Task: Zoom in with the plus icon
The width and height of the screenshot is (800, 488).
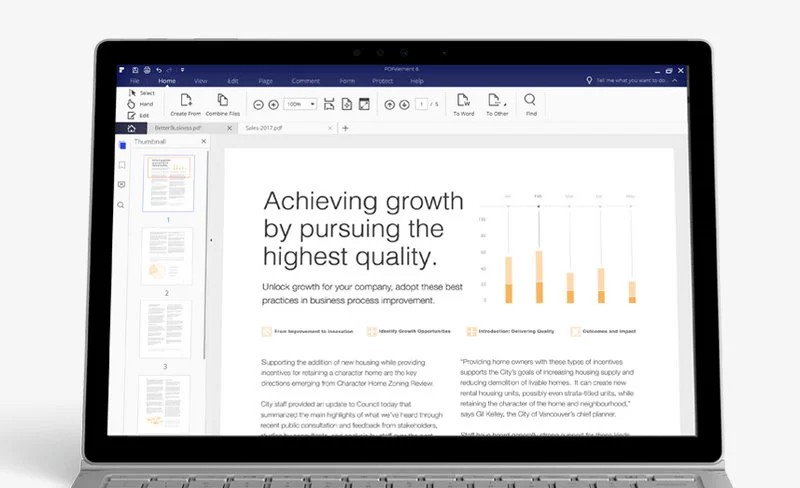Action: click(274, 104)
